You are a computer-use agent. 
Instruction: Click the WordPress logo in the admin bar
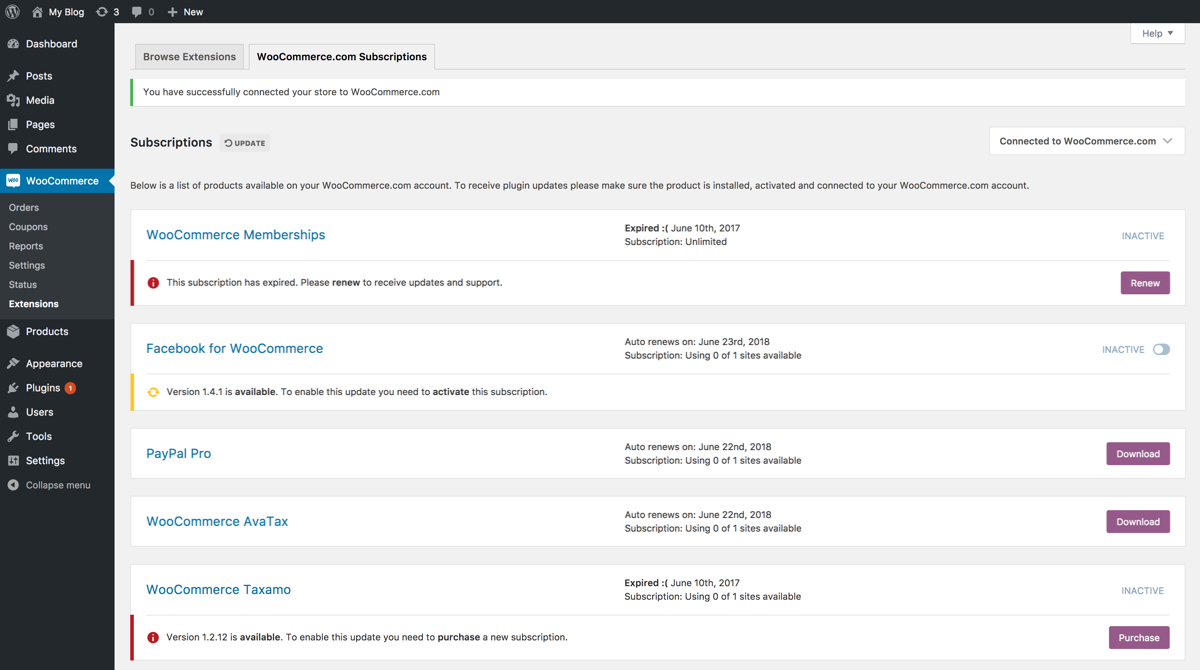[x=12, y=12]
